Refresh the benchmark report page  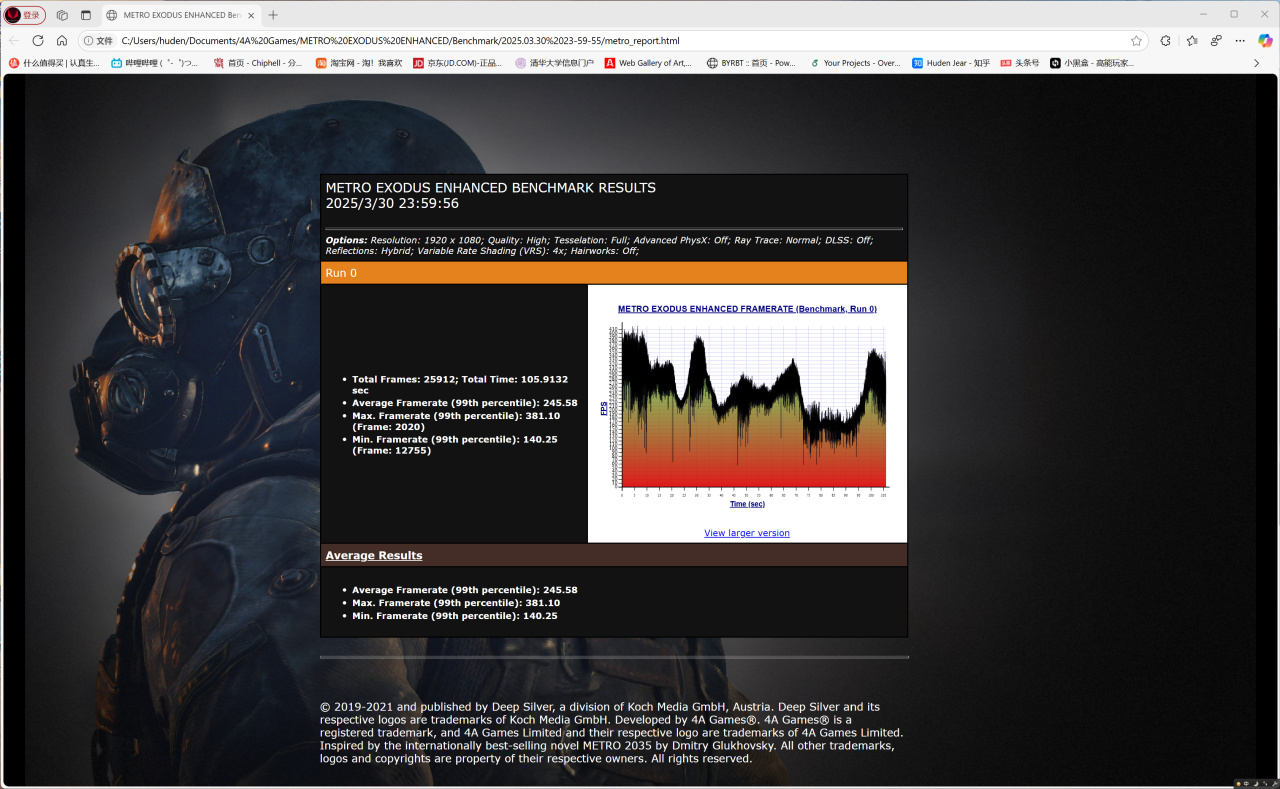click(38, 41)
